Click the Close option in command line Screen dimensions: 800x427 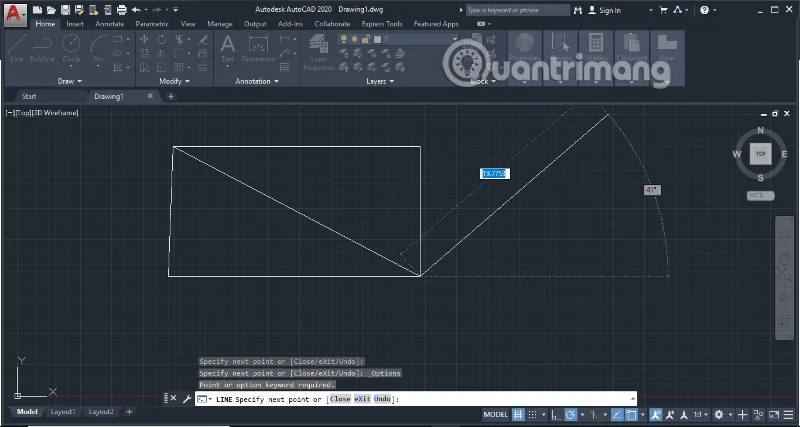340,399
